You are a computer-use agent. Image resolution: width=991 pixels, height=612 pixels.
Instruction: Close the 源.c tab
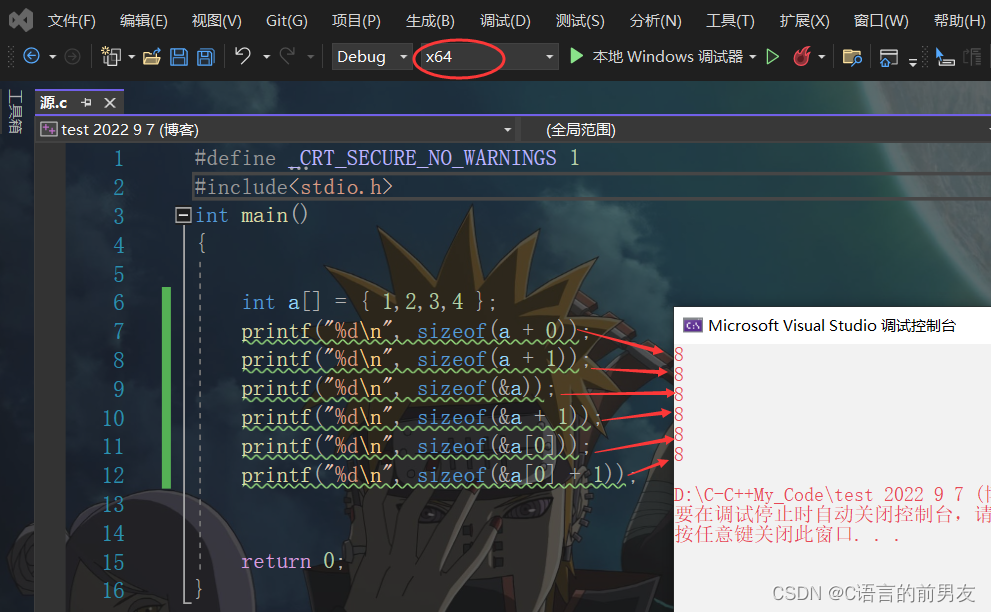[110, 102]
